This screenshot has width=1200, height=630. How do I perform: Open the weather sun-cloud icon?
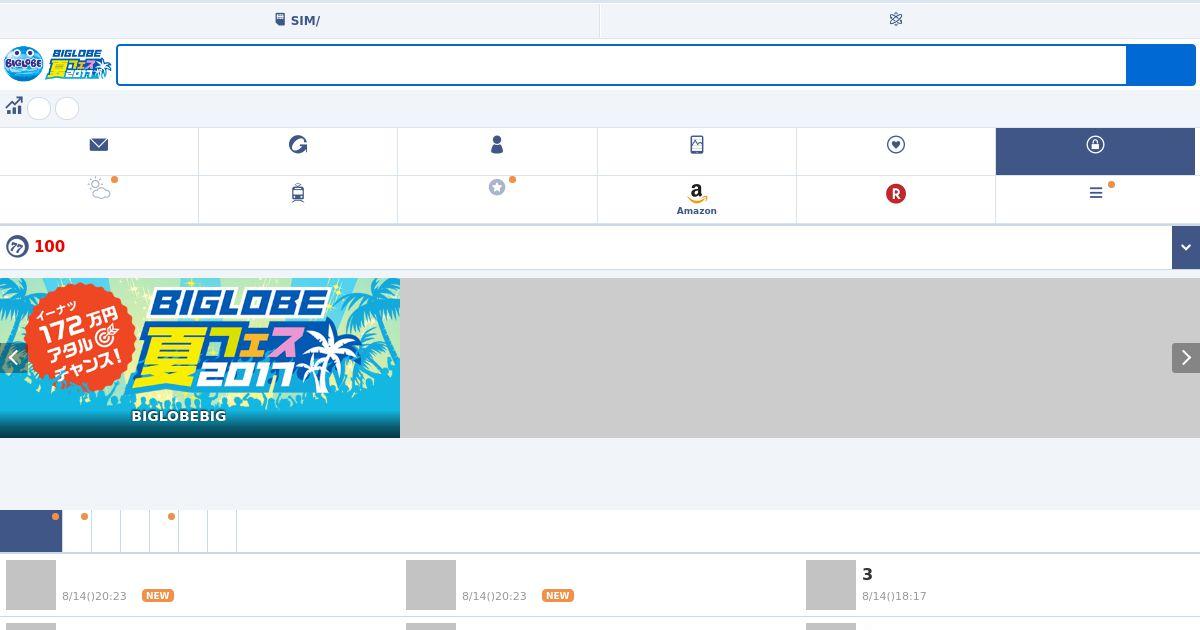point(99,188)
